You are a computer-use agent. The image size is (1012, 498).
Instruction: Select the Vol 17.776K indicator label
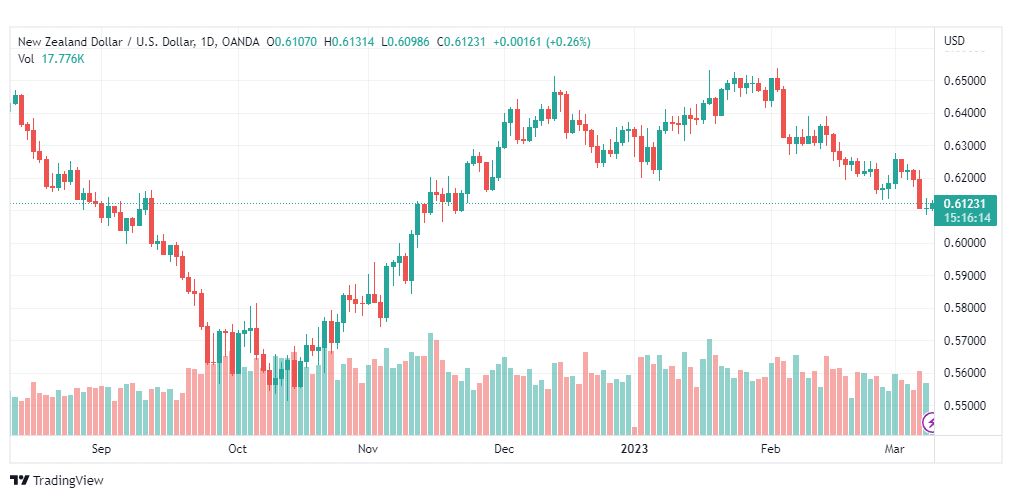[51, 59]
